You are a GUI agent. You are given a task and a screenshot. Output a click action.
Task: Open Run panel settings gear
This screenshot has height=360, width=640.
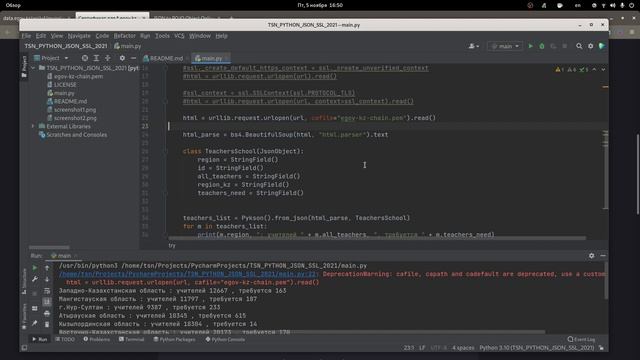591,256
